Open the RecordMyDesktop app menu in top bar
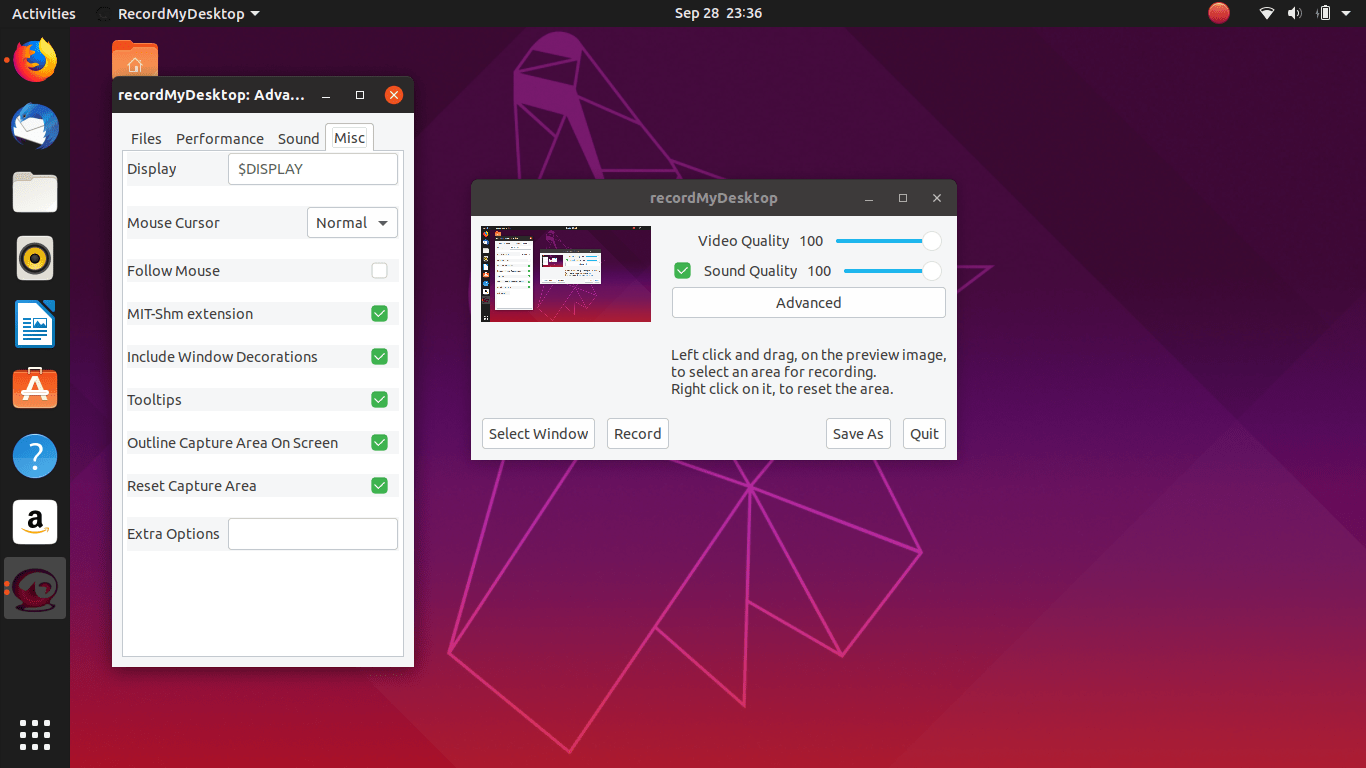This screenshot has height=768, width=1366. click(178, 13)
